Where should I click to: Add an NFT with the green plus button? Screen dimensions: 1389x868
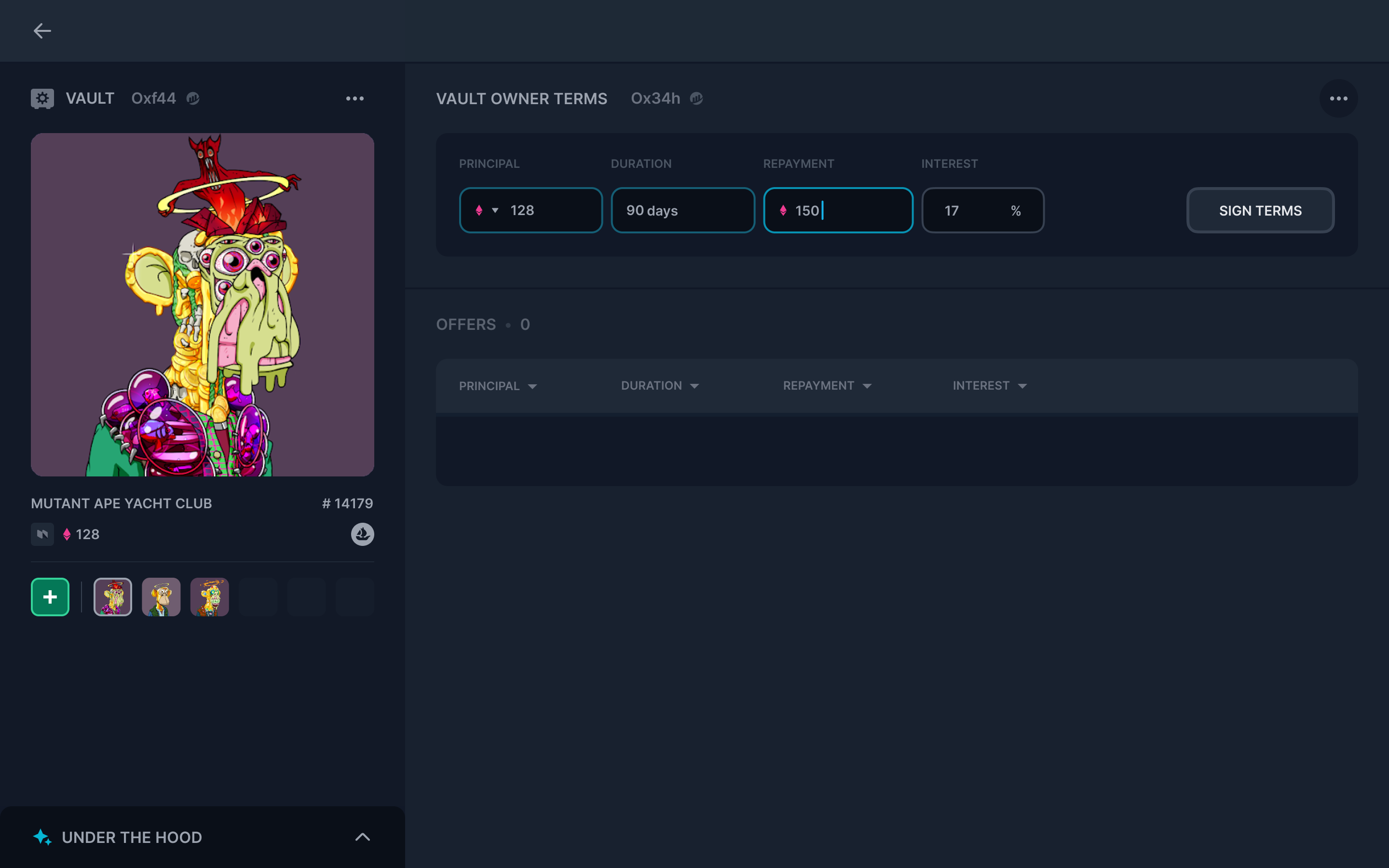(x=50, y=597)
